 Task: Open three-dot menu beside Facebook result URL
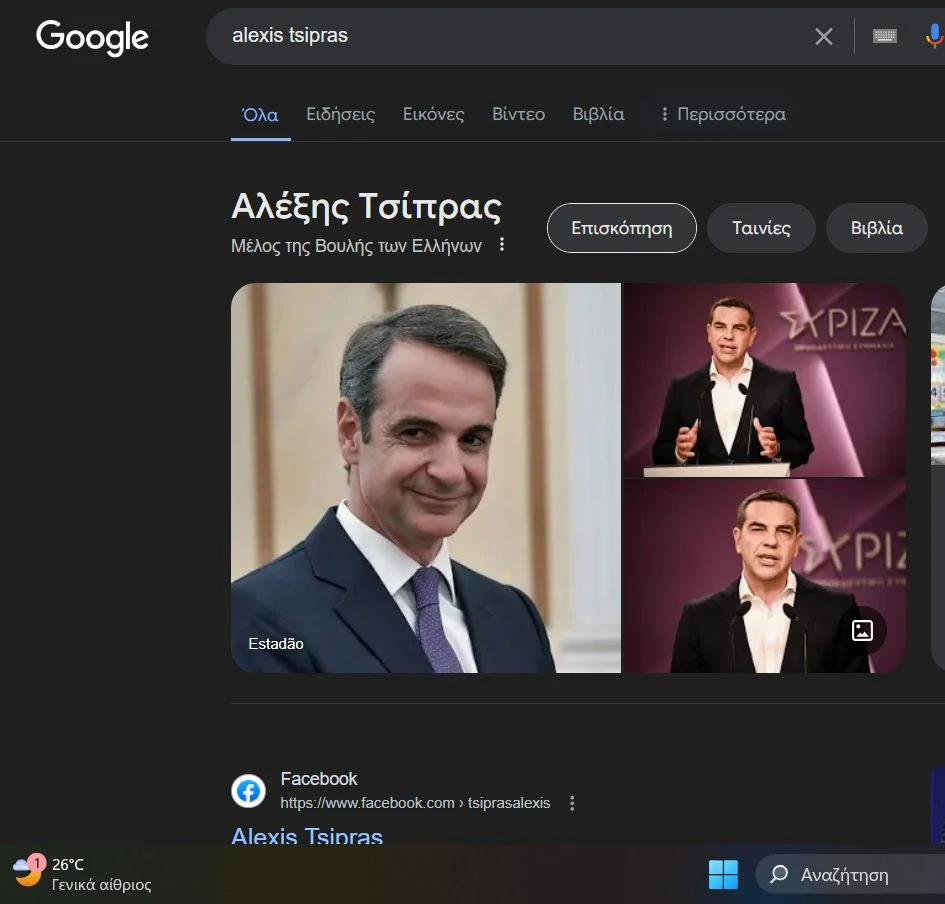click(572, 803)
